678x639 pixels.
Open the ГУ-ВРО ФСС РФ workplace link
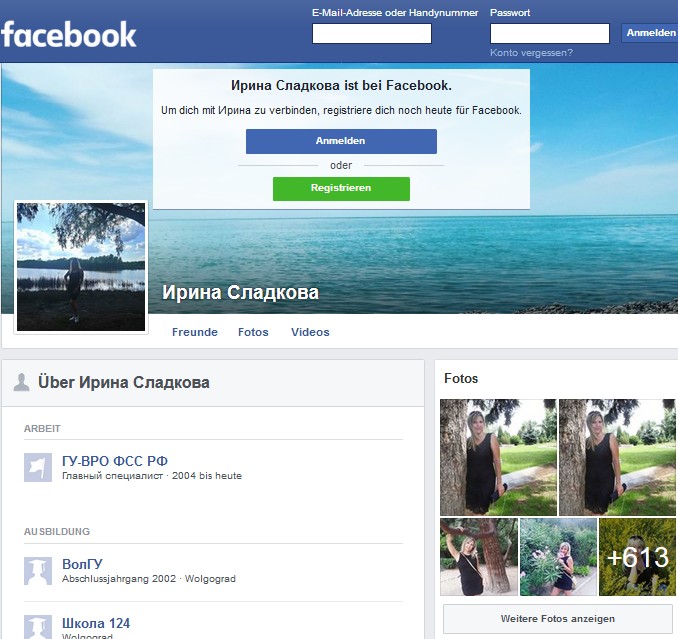tap(115, 461)
